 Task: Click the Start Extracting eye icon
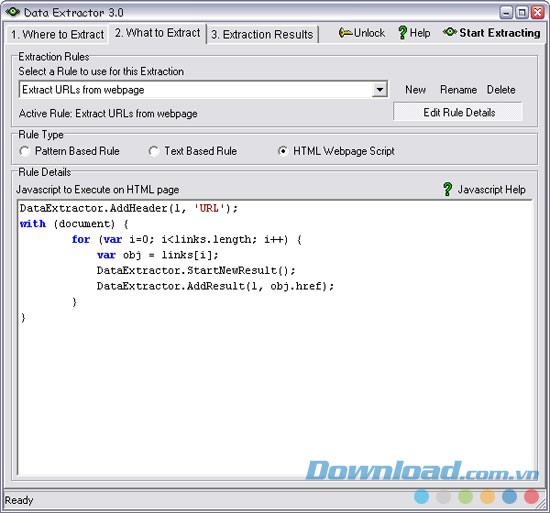449,32
